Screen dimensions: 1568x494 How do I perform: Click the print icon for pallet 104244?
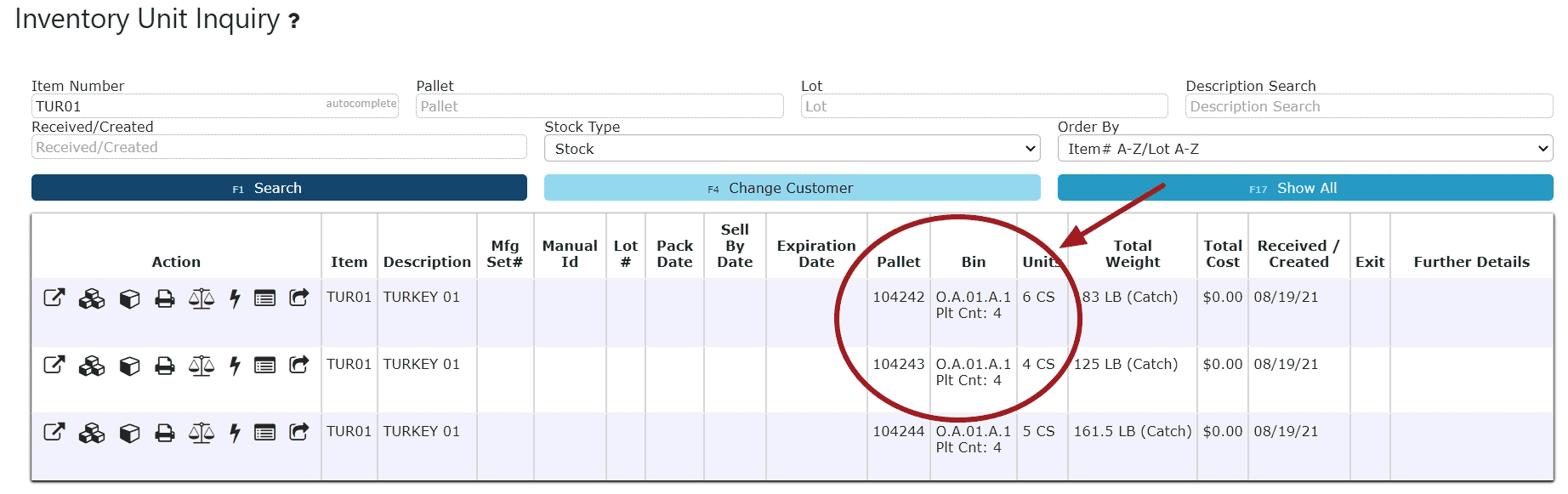[x=165, y=433]
